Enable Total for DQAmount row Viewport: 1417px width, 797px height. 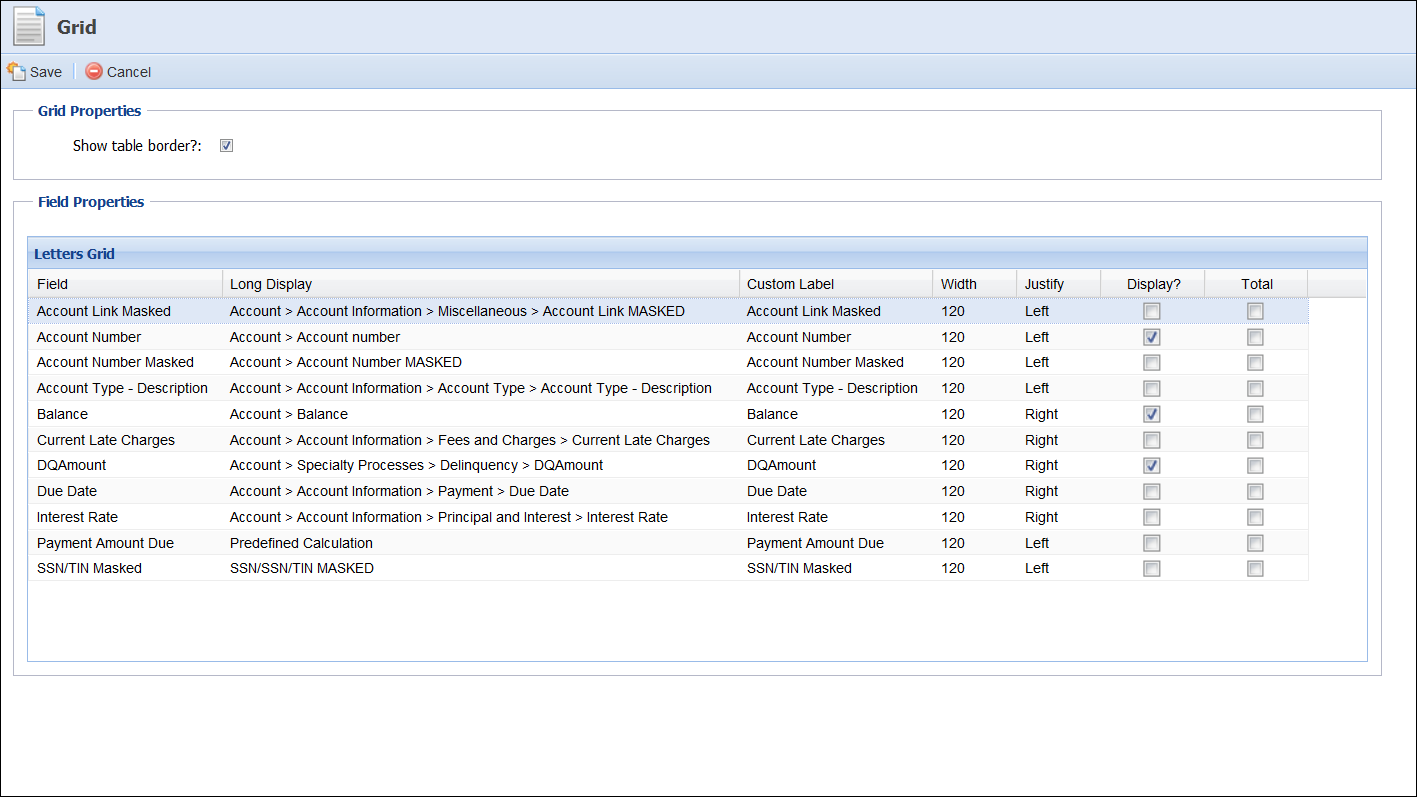[1255, 465]
